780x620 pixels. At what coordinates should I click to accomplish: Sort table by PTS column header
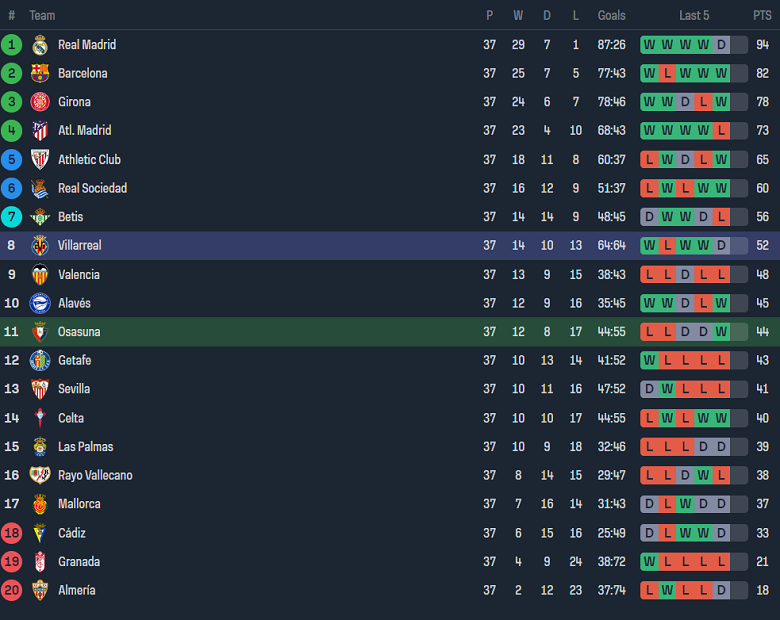click(x=762, y=15)
